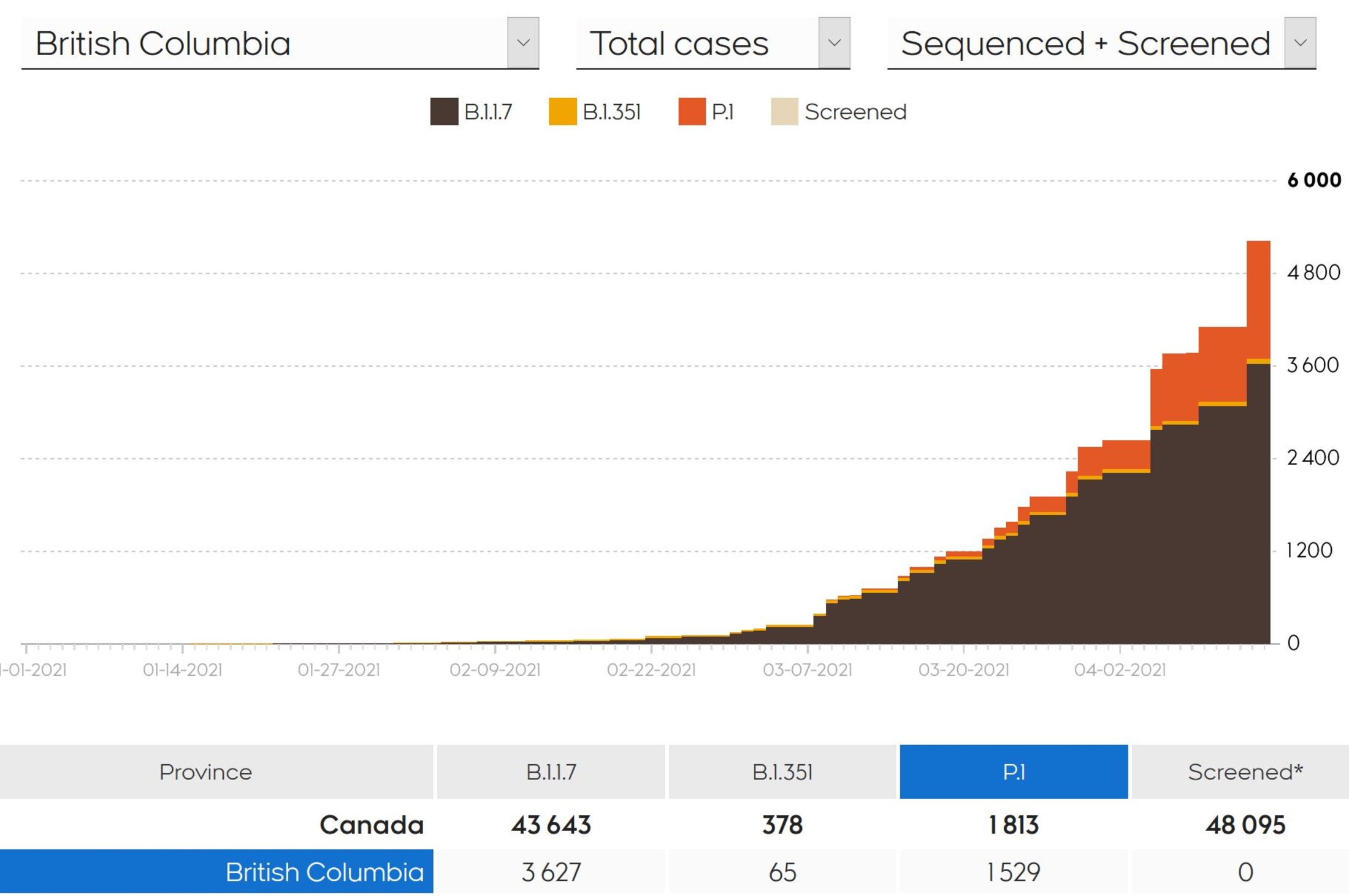Select the P.1 column header
Viewport: 1349px width, 896px height.
1014,772
